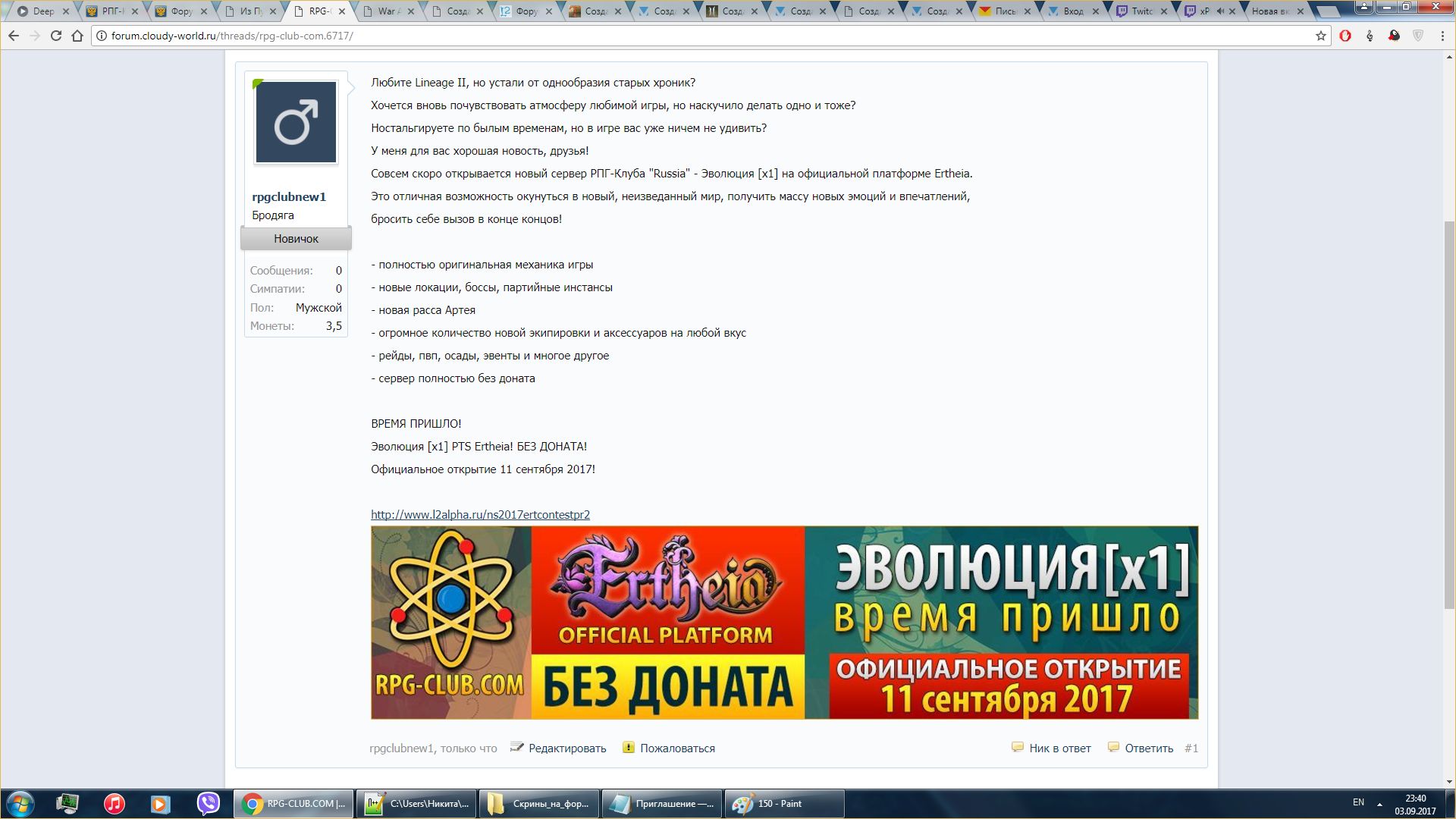Viewport: 1456px width, 819px height.
Task: Open the Приглашение document taskbar window
Action: pos(661,804)
